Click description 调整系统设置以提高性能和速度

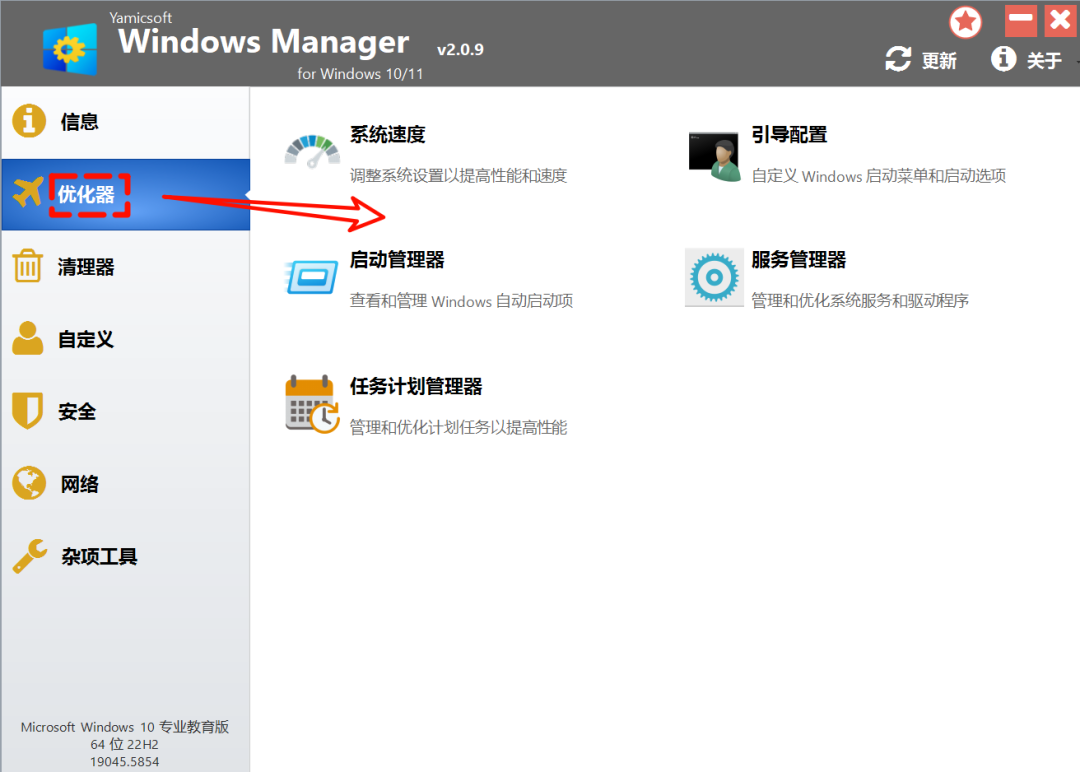tap(458, 176)
